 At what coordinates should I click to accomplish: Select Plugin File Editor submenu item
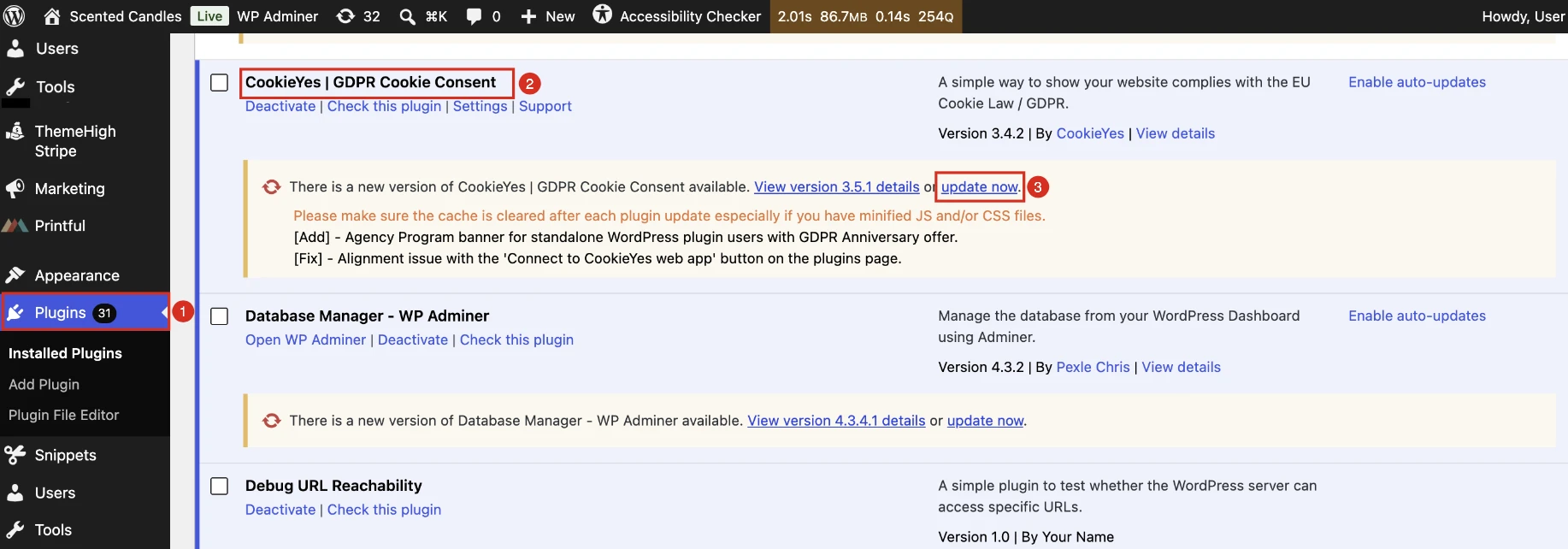click(x=63, y=415)
